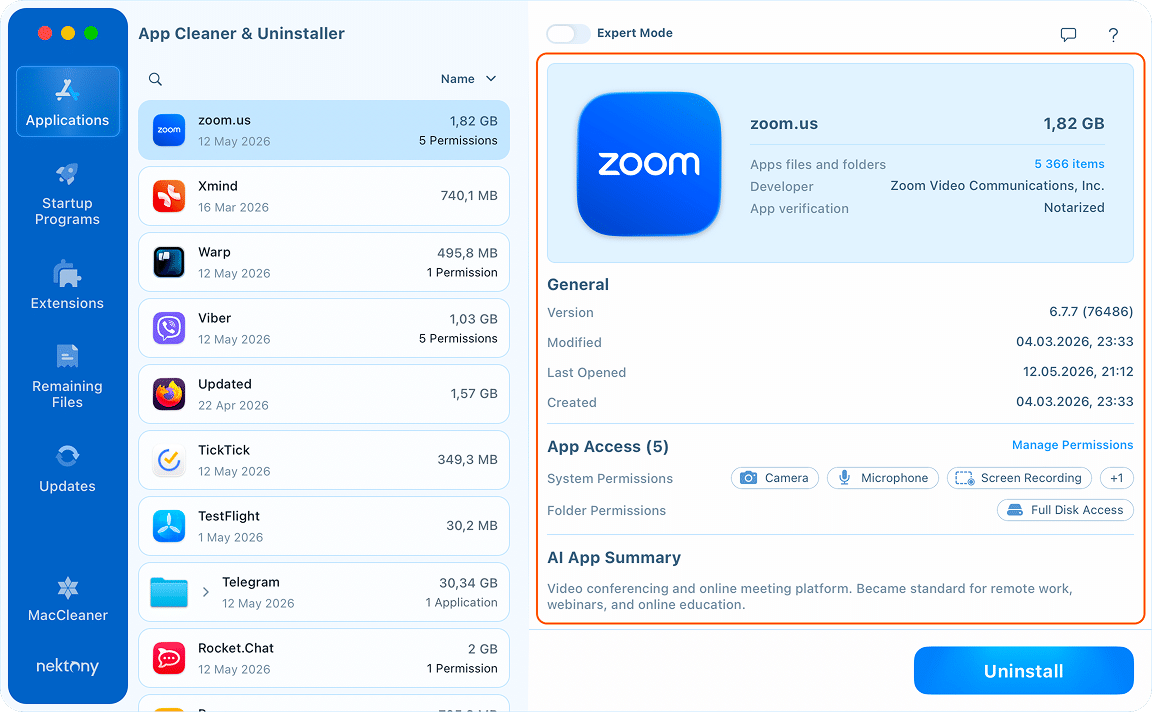Click Viber 5 Permissions label
This screenshot has height=712, width=1152.
(x=458, y=339)
